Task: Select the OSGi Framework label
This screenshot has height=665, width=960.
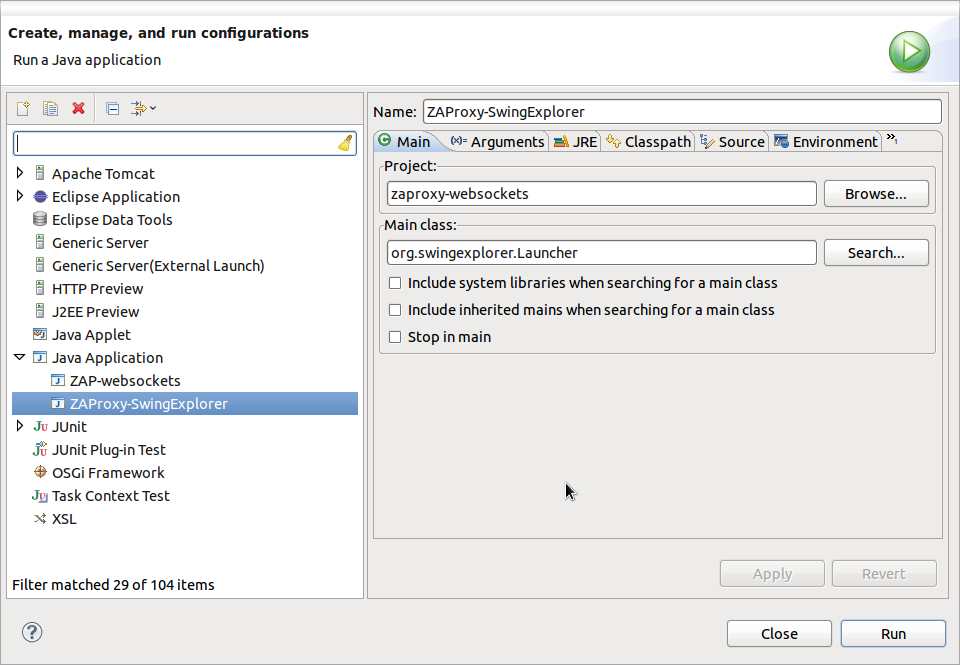Action: coord(108,473)
